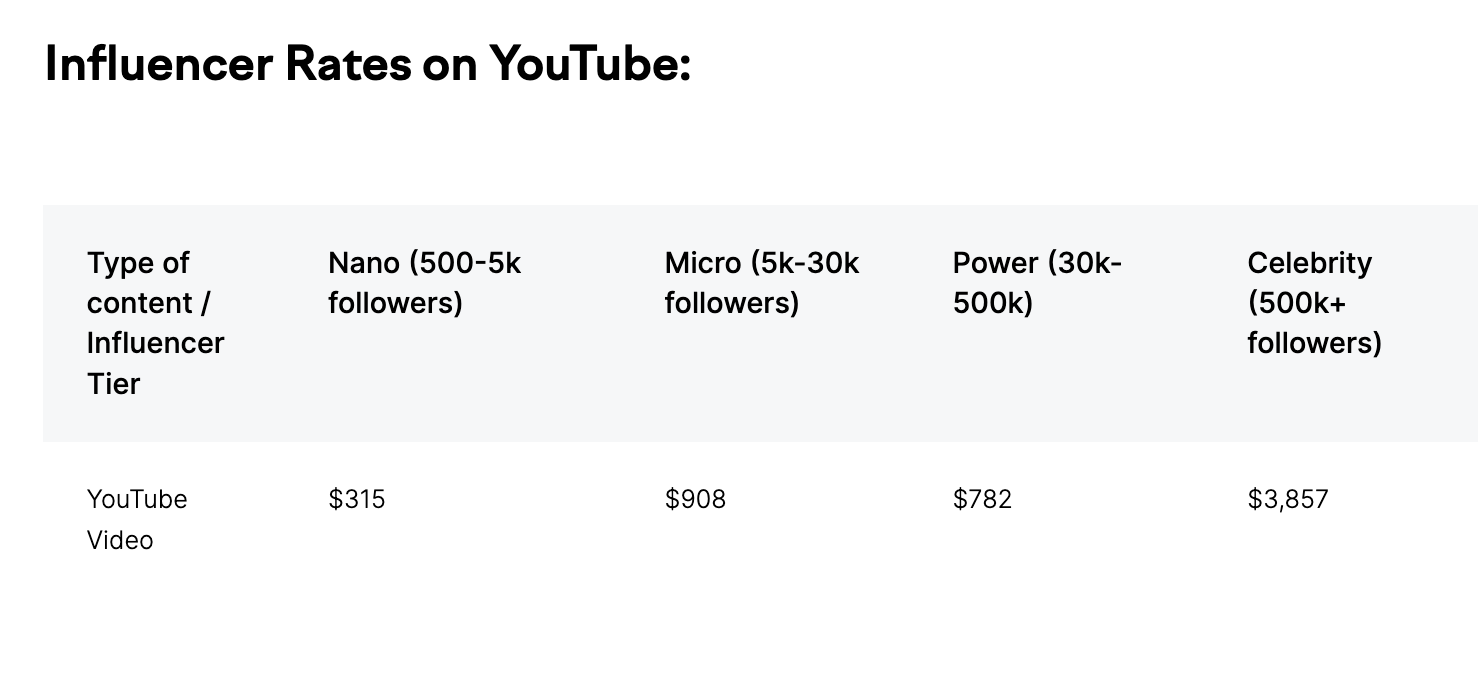The image size is (1480, 680).
Task: Click the "Influencer Rates on YouTube:" heading
Action: [368, 65]
